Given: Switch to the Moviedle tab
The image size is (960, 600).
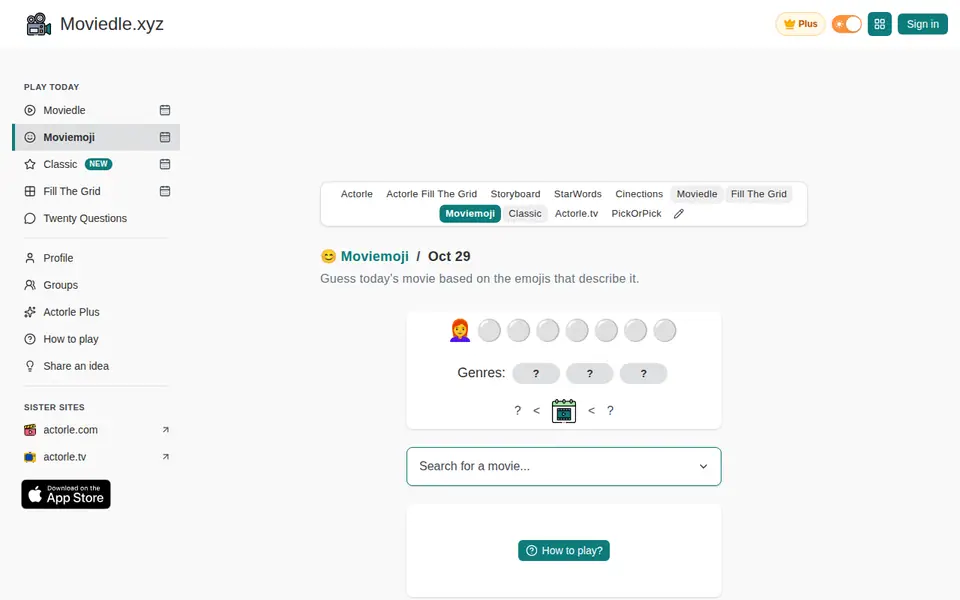Looking at the screenshot, I should [697, 194].
